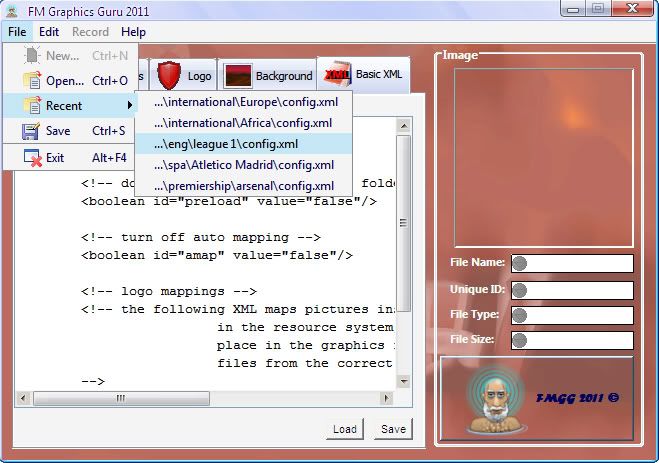Screen dimensions: 659x463
Task: Click the FM Graphics Guru title bar icon
Action: [12, 11]
